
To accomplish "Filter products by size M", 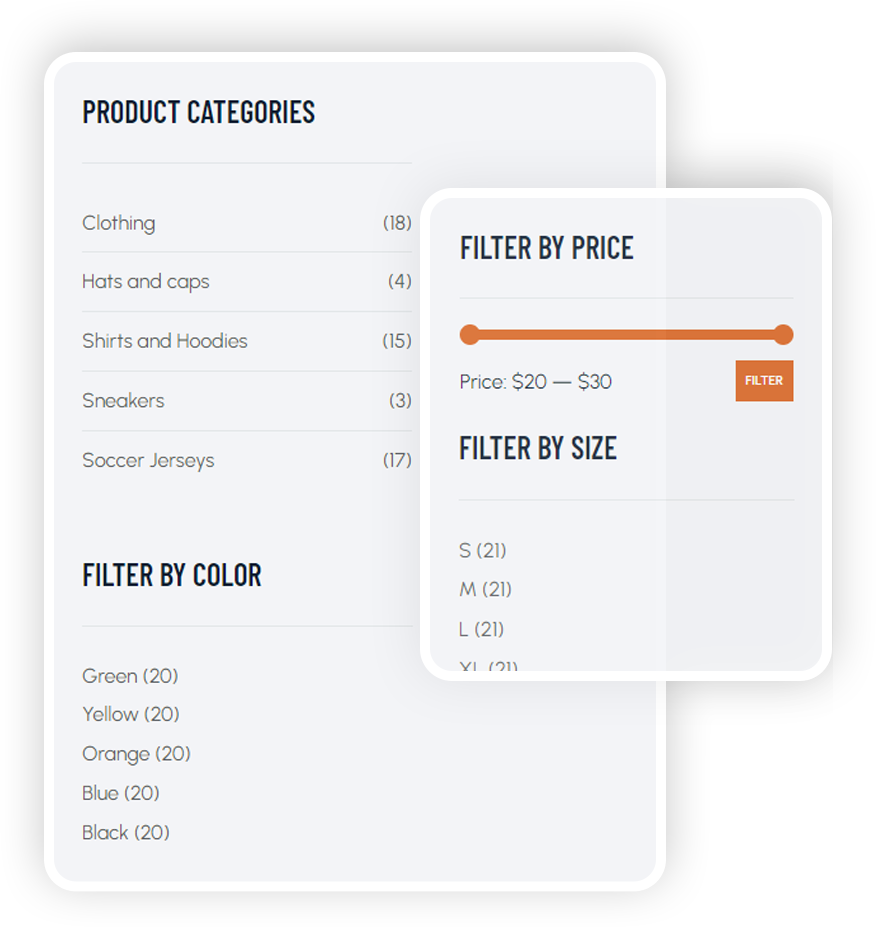I will (485, 589).
